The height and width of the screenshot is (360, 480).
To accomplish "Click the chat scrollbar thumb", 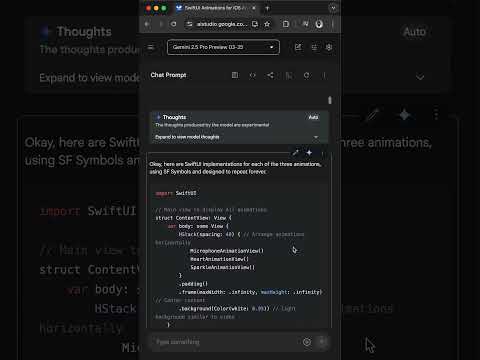I will click(330, 100).
